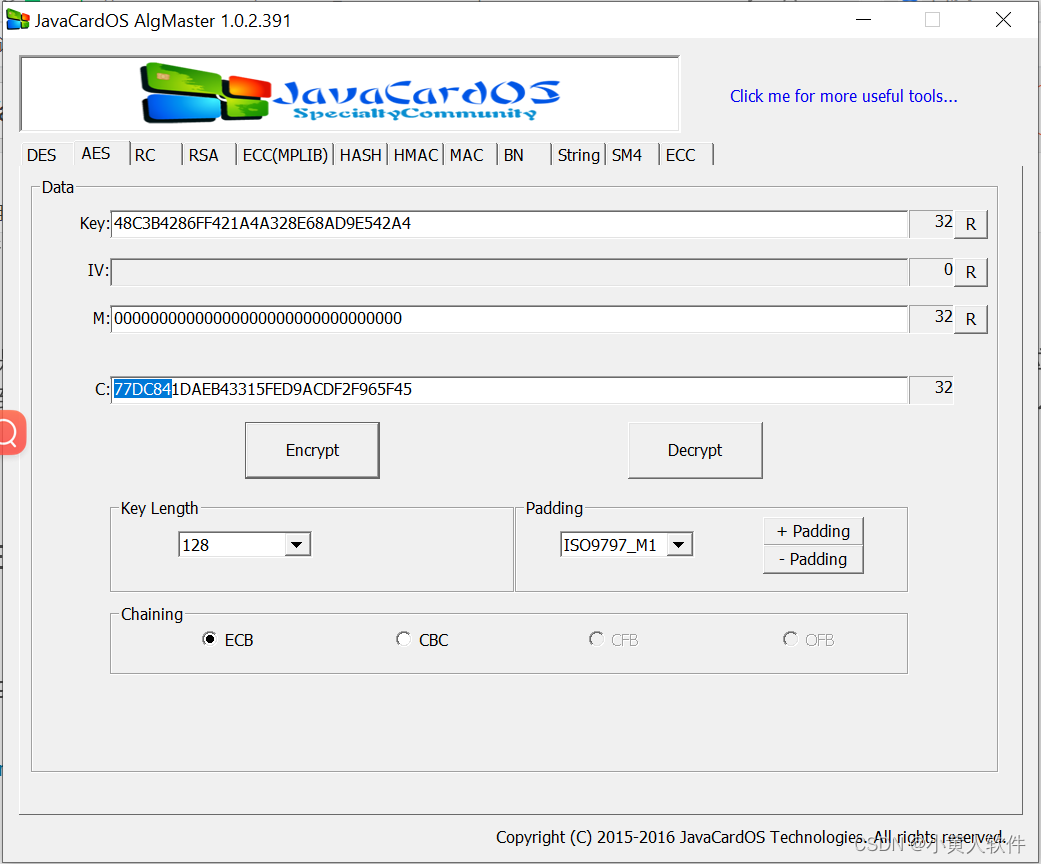This screenshot has height=864, width=1041.
Task: Generate random Key with its R button
Action: pyautogui.click(x=971, y=224)
